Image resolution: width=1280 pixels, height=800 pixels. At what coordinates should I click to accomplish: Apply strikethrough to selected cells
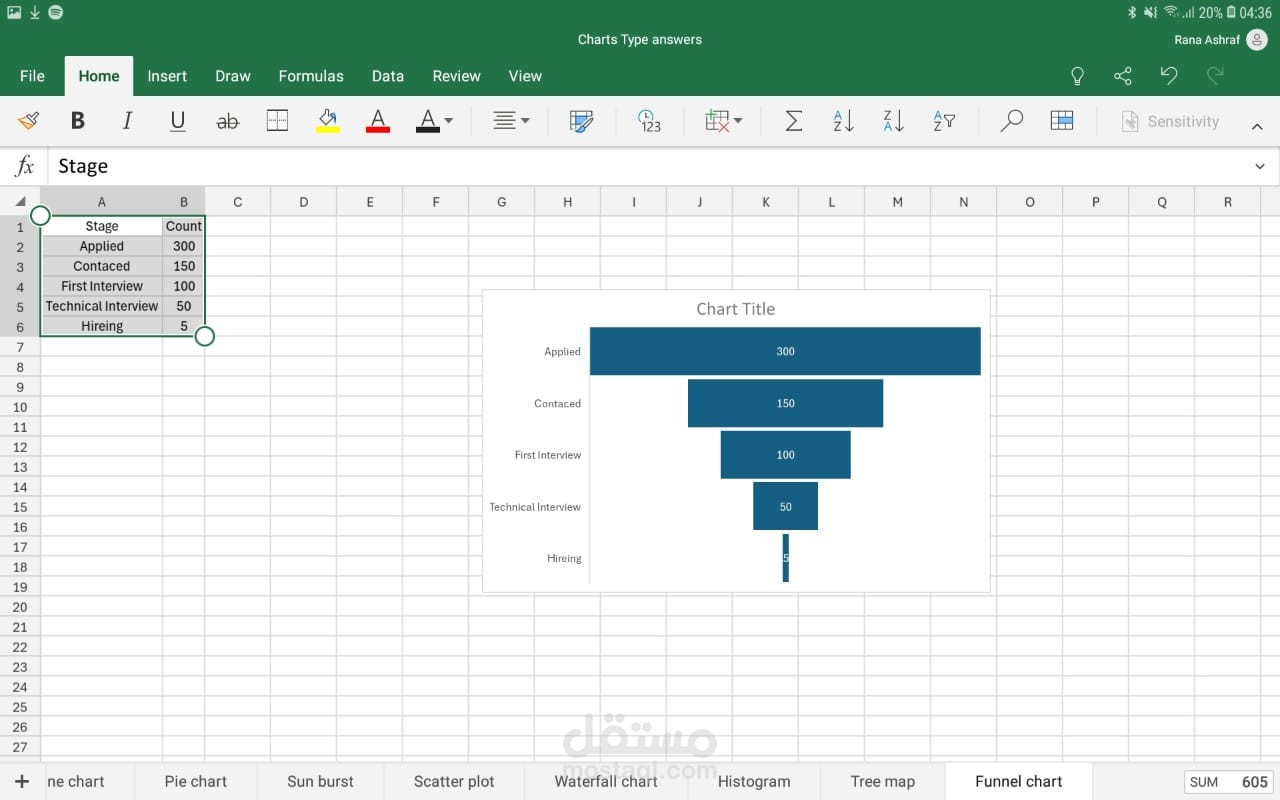[228, 121]
